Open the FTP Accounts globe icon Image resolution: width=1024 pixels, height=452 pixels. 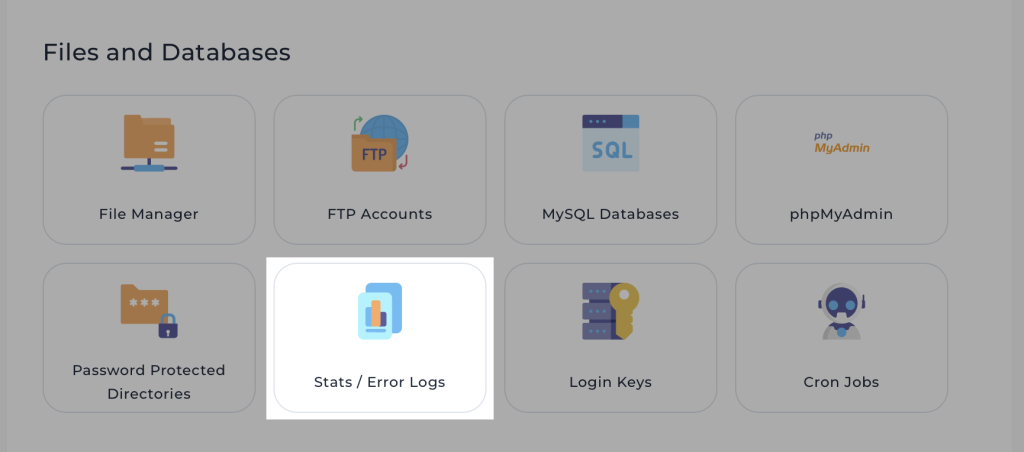(x=380, y=143)
